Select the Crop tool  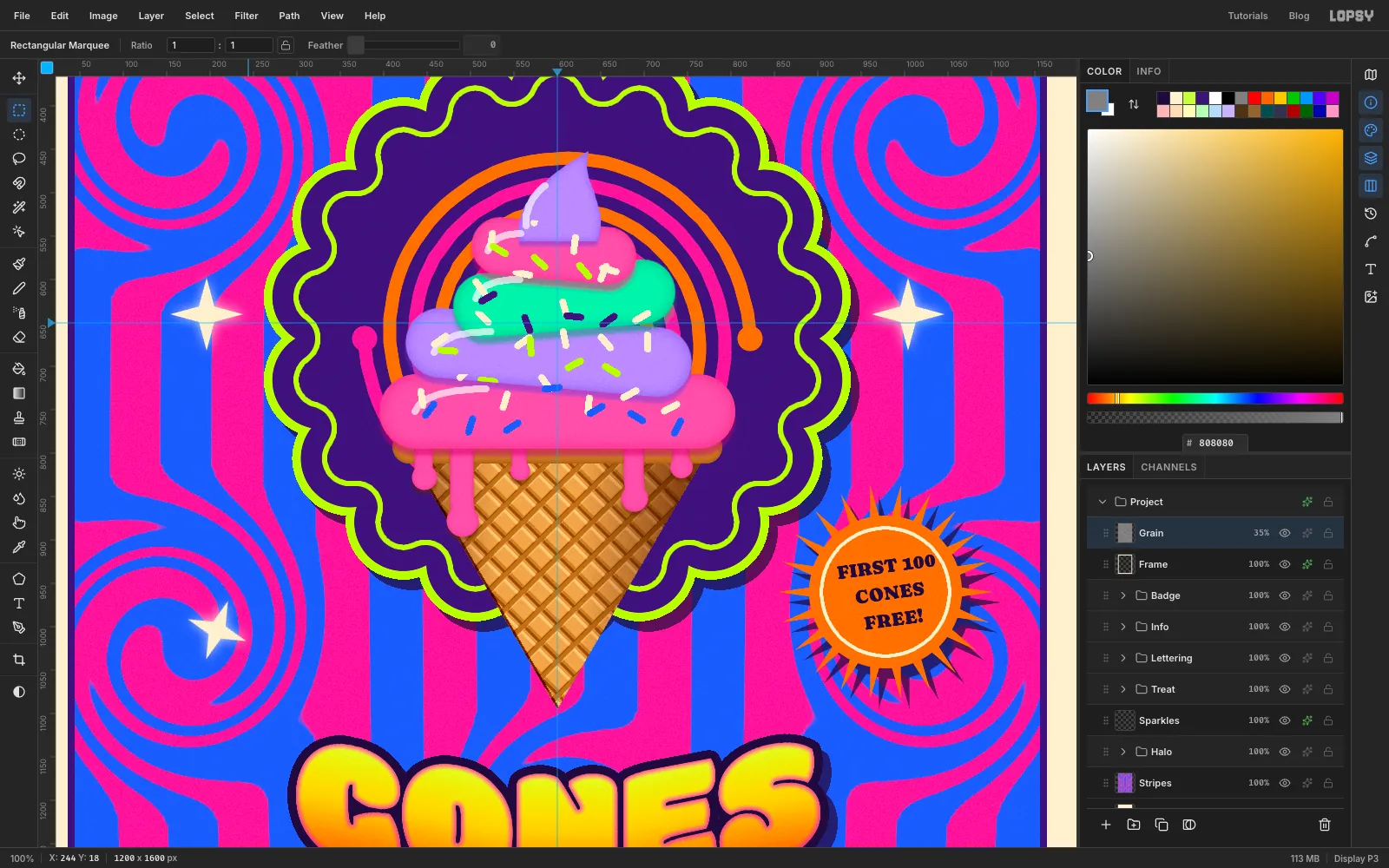[x=19, y=660]
